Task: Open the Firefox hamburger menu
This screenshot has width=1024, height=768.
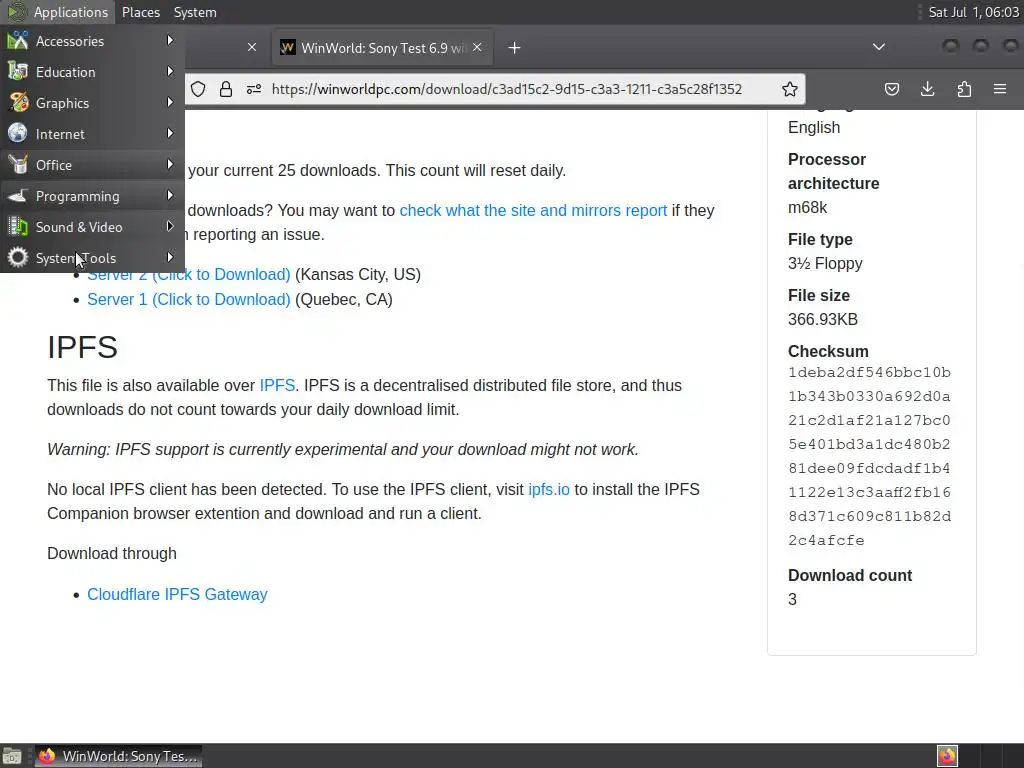Action: pos(1000,89)
